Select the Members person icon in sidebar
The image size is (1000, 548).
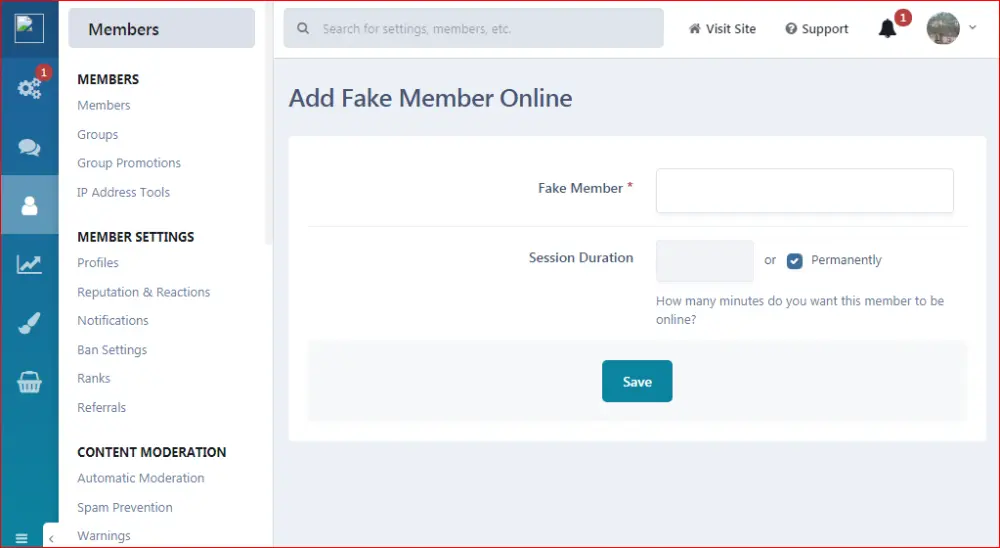click(x=29, y=205)
